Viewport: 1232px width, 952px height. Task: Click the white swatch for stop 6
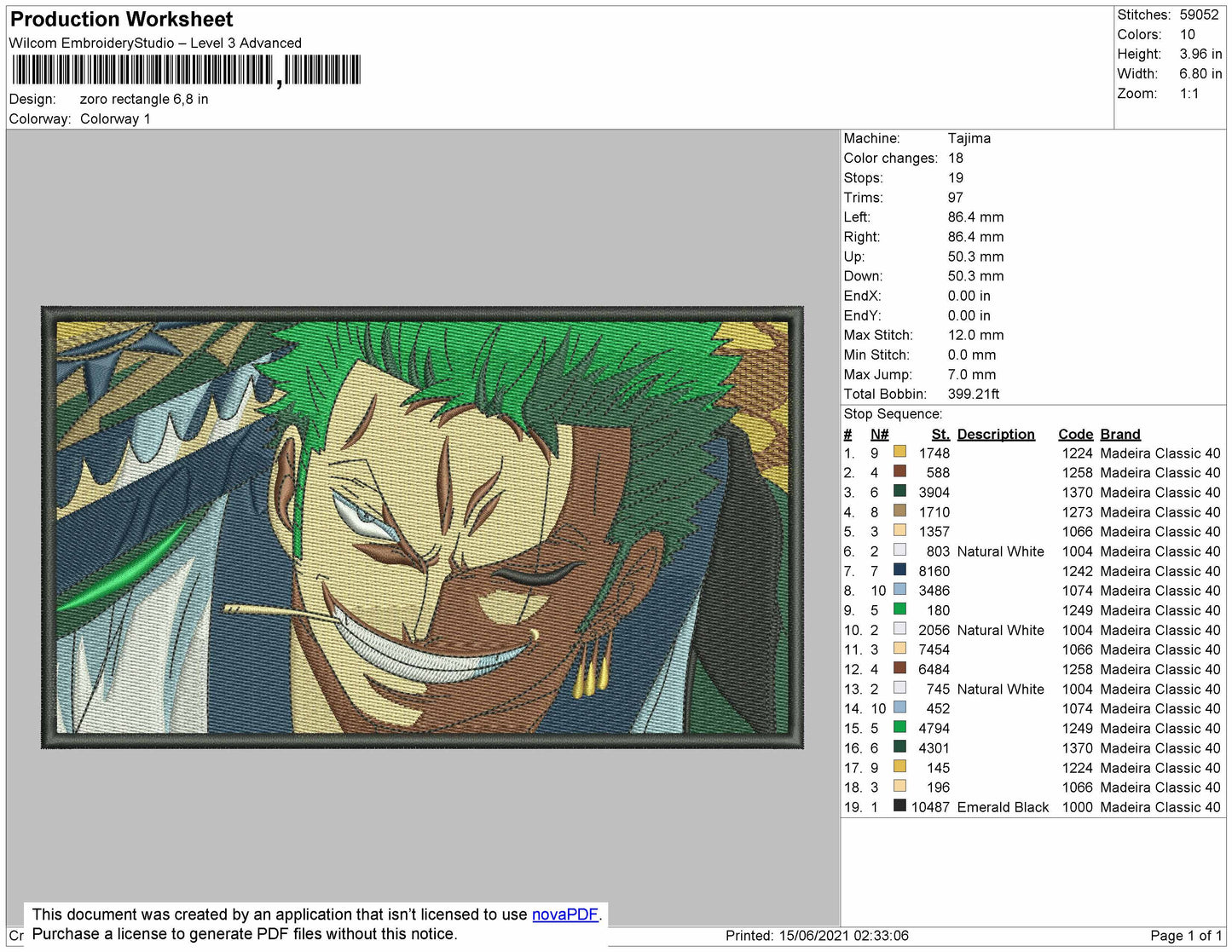[x=899, y=551]
